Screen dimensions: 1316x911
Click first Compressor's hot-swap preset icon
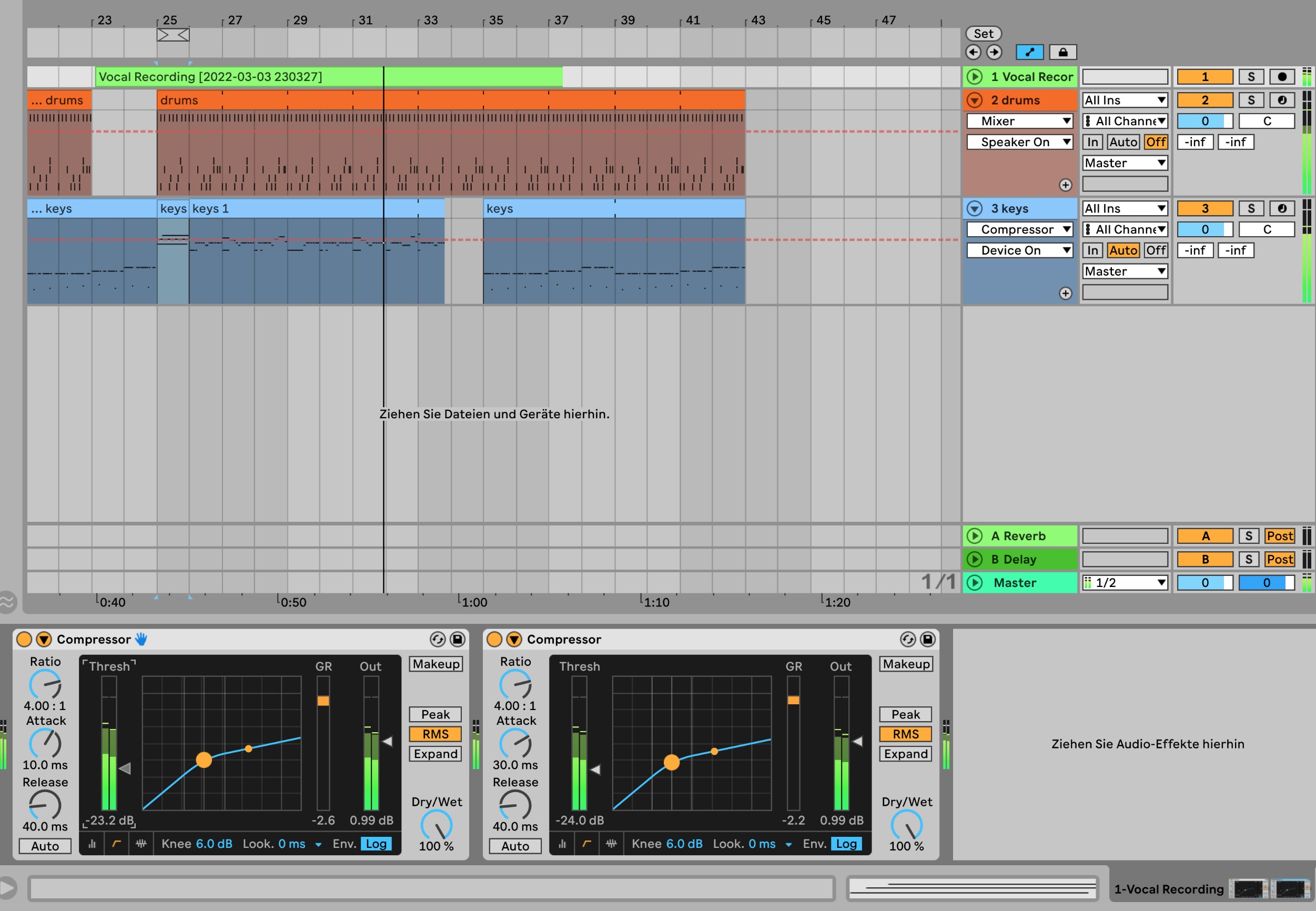click(438, 639)
